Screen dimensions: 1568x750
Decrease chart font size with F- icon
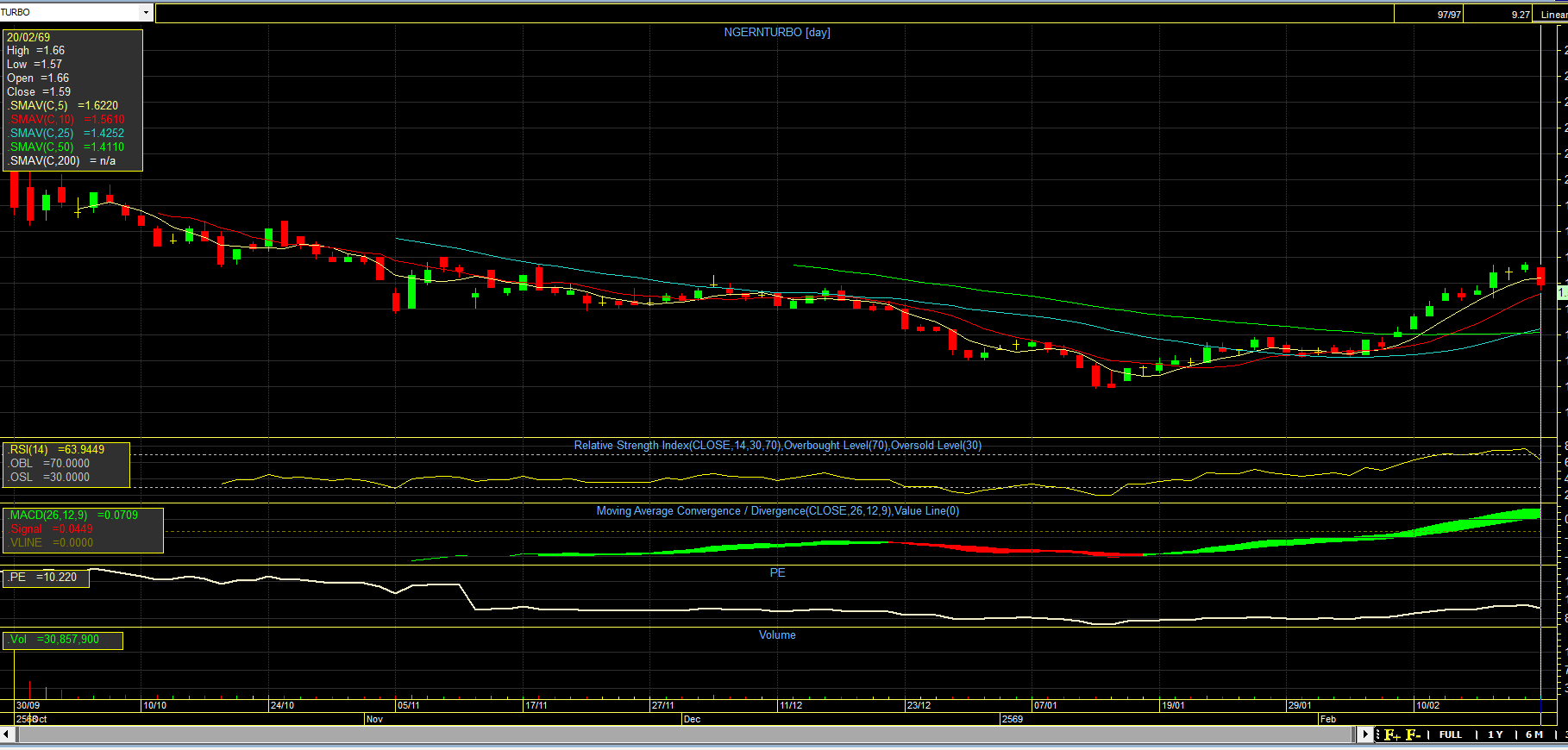tap(1413, 735)
